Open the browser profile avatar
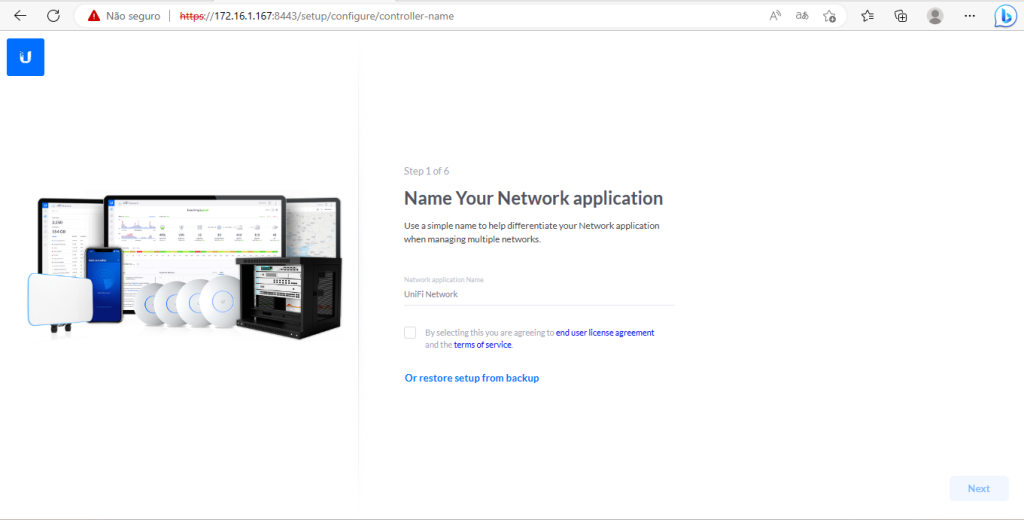The image size is (1024, 520). (935, 16)
